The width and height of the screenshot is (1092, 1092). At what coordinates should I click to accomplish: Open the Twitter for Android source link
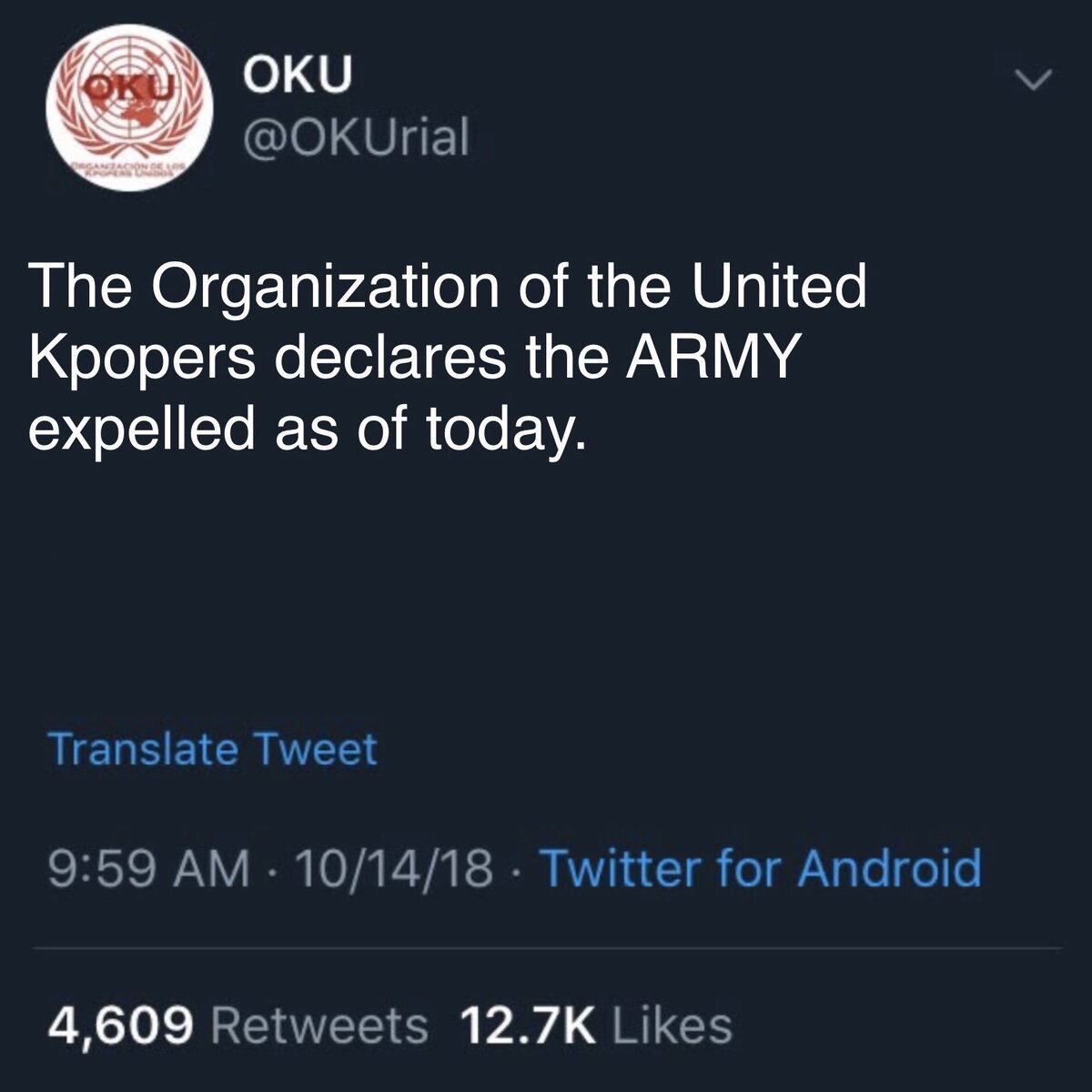tap(762, 868)
